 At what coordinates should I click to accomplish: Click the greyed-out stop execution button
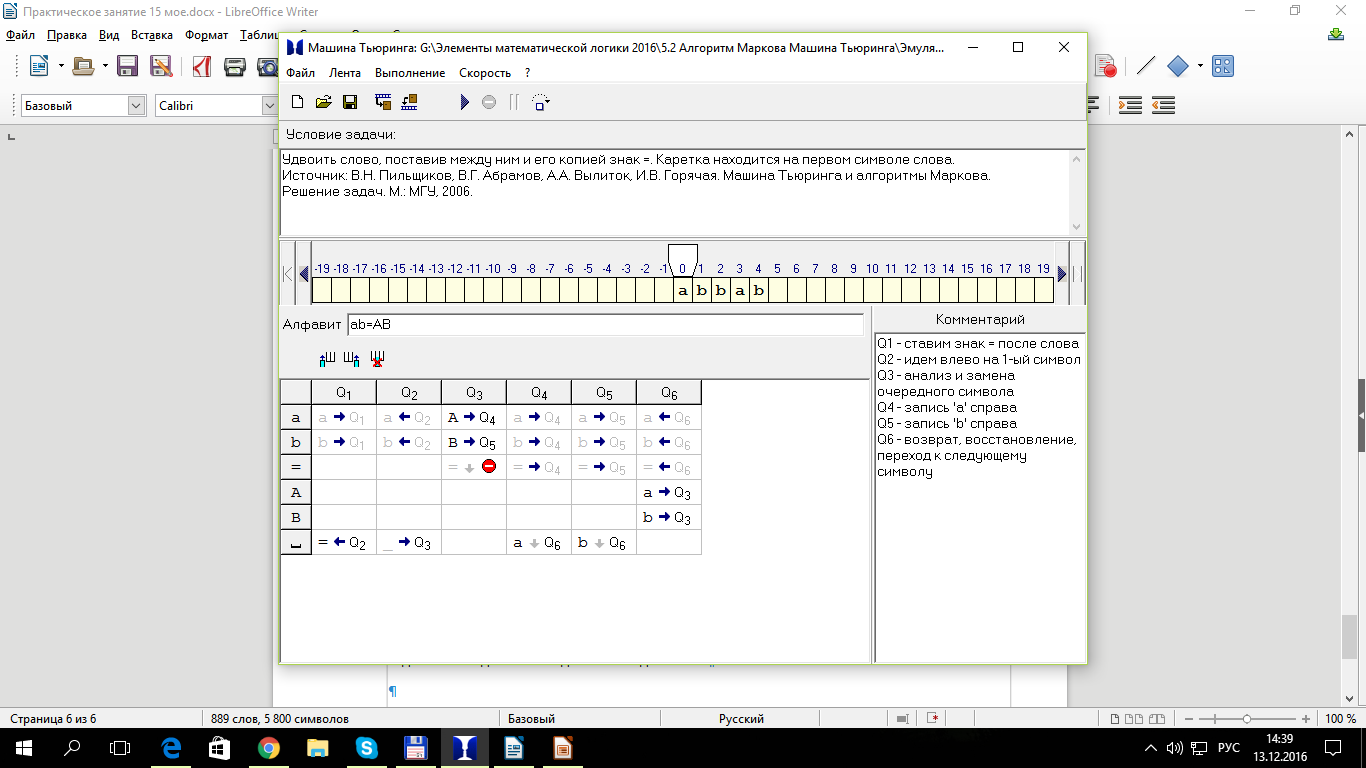tap(489, 102)
